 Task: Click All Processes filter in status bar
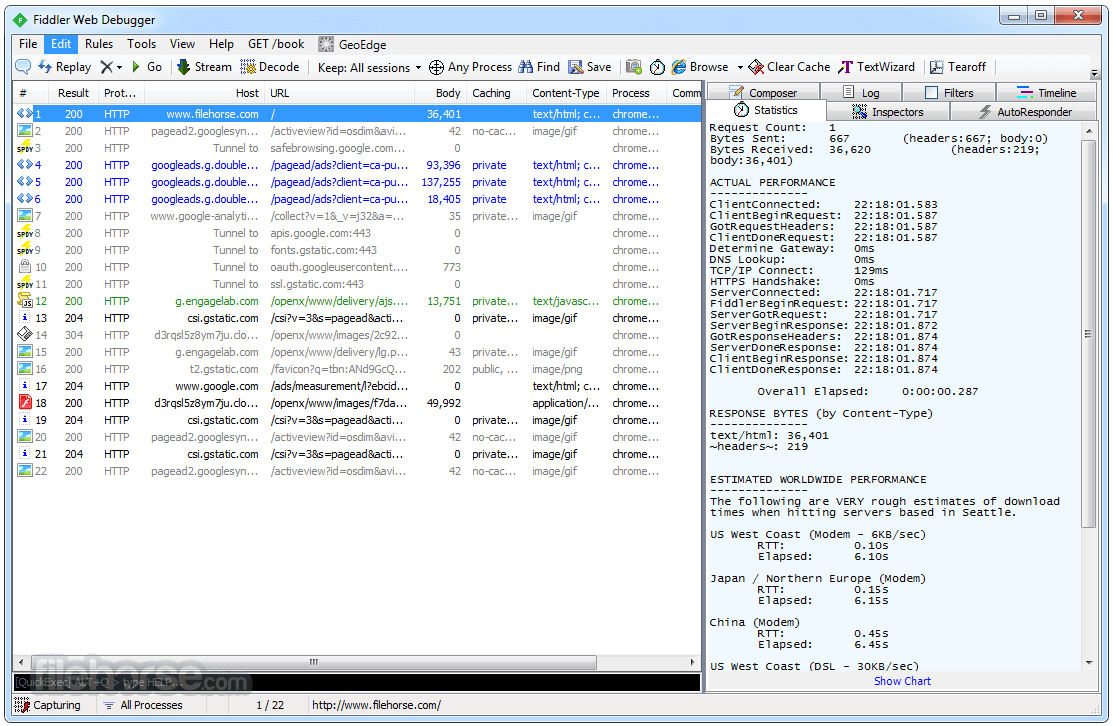pyautogui.click(x=143, y=705)
